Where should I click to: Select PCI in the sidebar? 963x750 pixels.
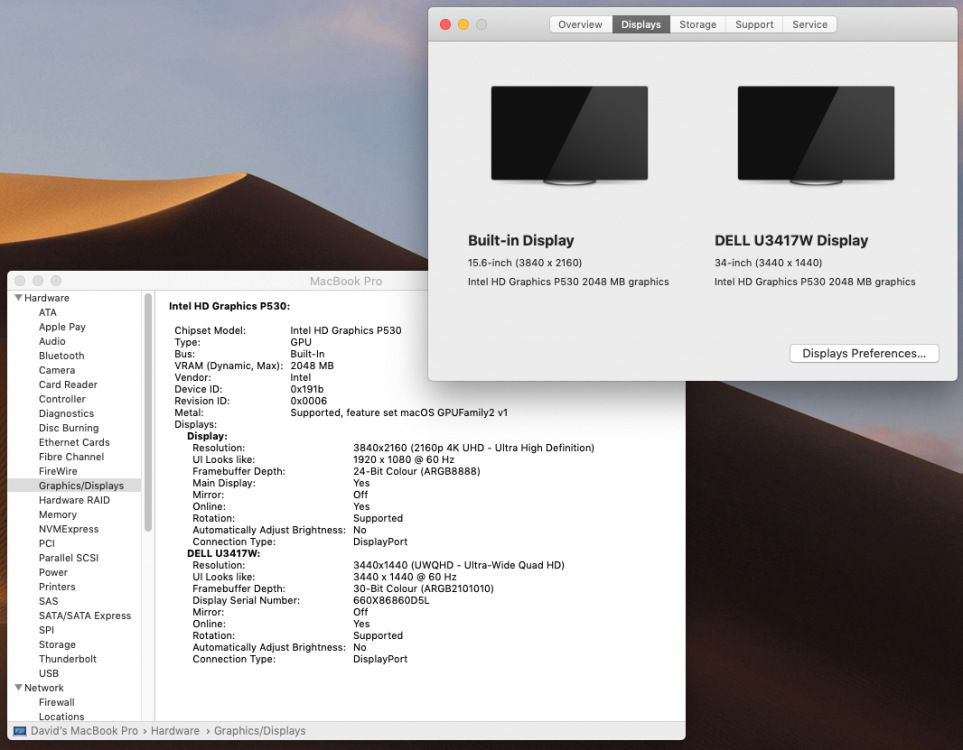click(47, 543)
